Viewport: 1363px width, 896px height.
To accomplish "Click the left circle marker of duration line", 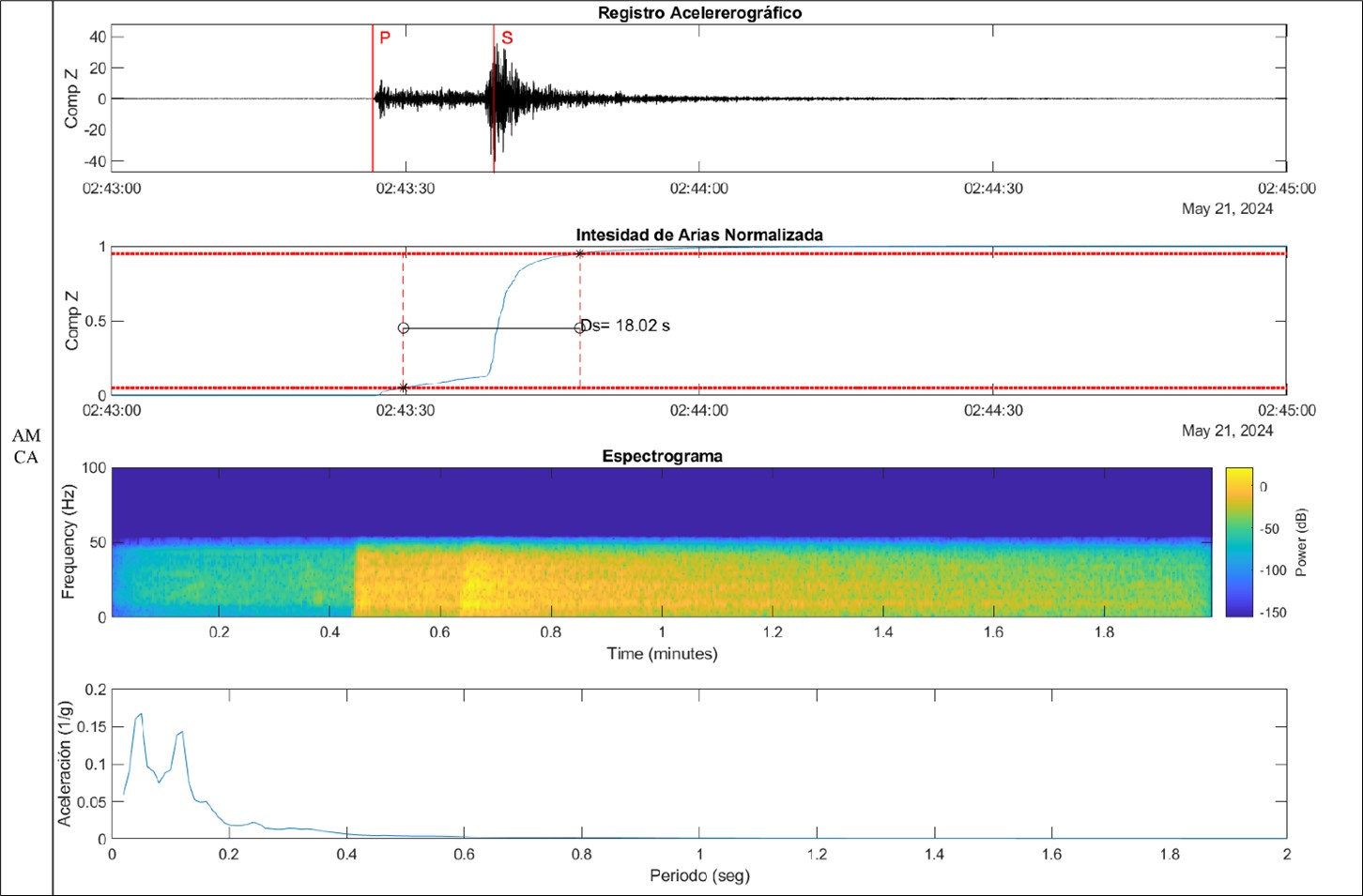I will click(x=404, y=328).
